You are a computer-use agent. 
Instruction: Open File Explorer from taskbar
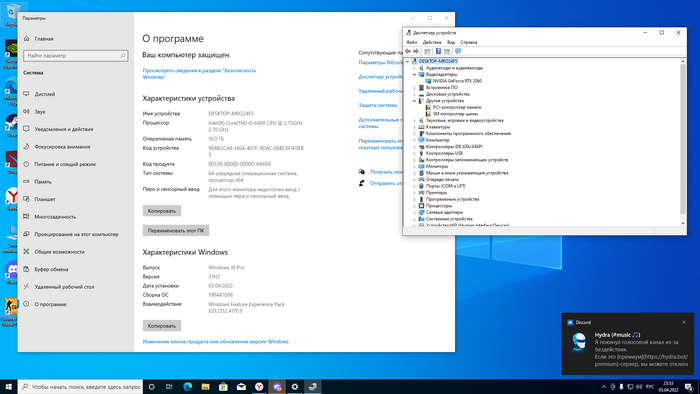pos(205,387)
